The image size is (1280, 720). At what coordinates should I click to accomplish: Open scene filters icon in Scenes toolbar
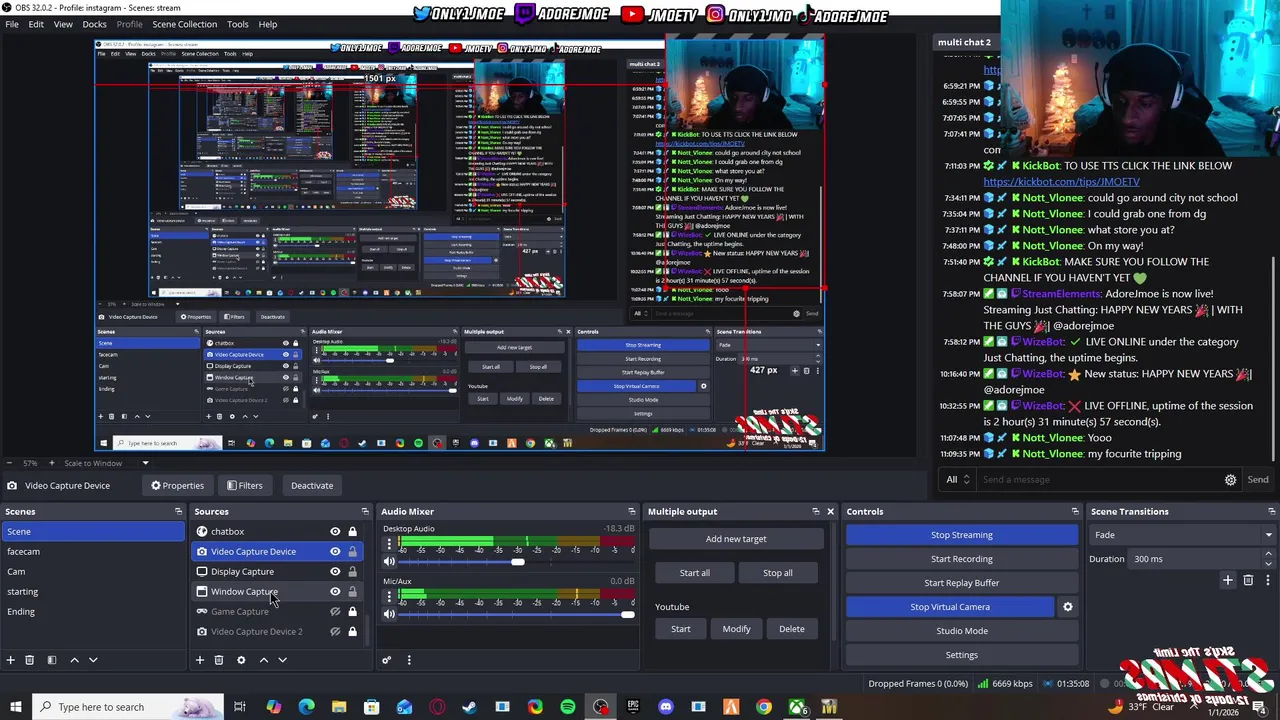pos(51,660)
